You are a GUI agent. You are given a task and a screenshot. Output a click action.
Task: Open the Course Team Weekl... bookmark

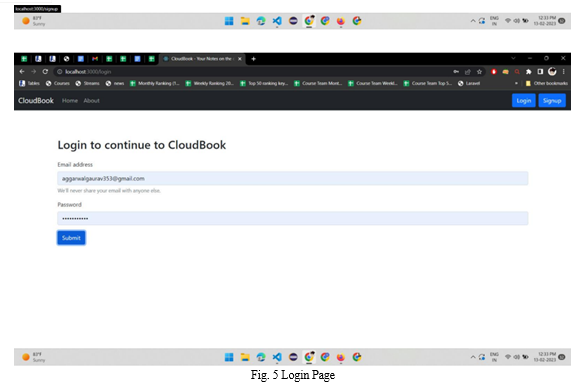click(372, 83)
